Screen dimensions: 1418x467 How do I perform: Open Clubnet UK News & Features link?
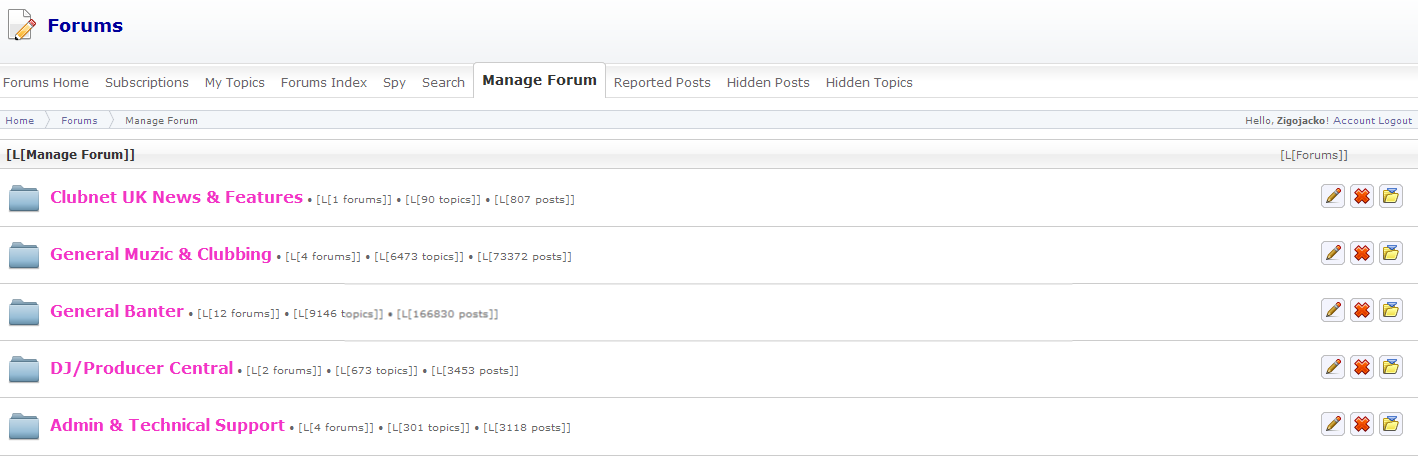coord(176,197)
